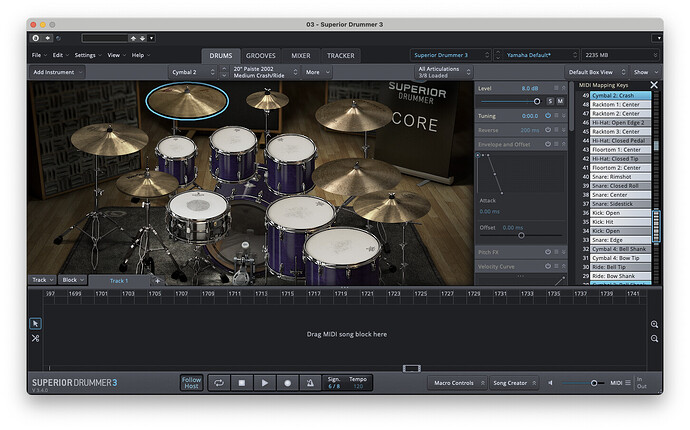Open the File menu

(x=39, y=55)
